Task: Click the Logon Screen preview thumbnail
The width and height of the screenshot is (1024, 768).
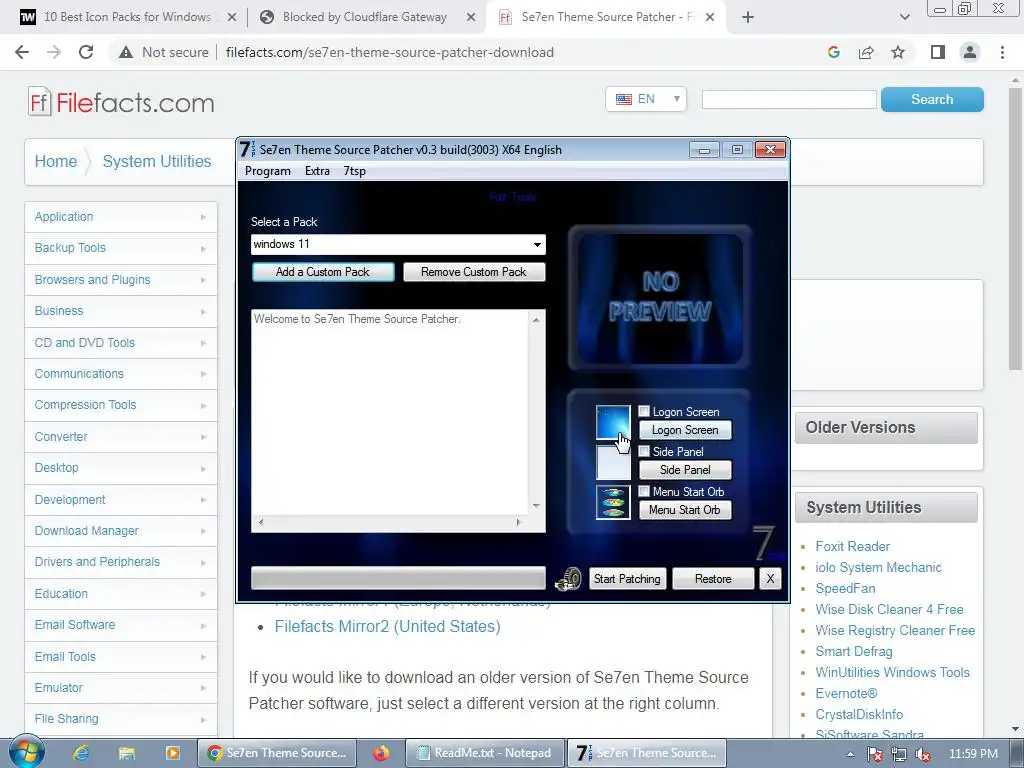Action: coord(613,422)
